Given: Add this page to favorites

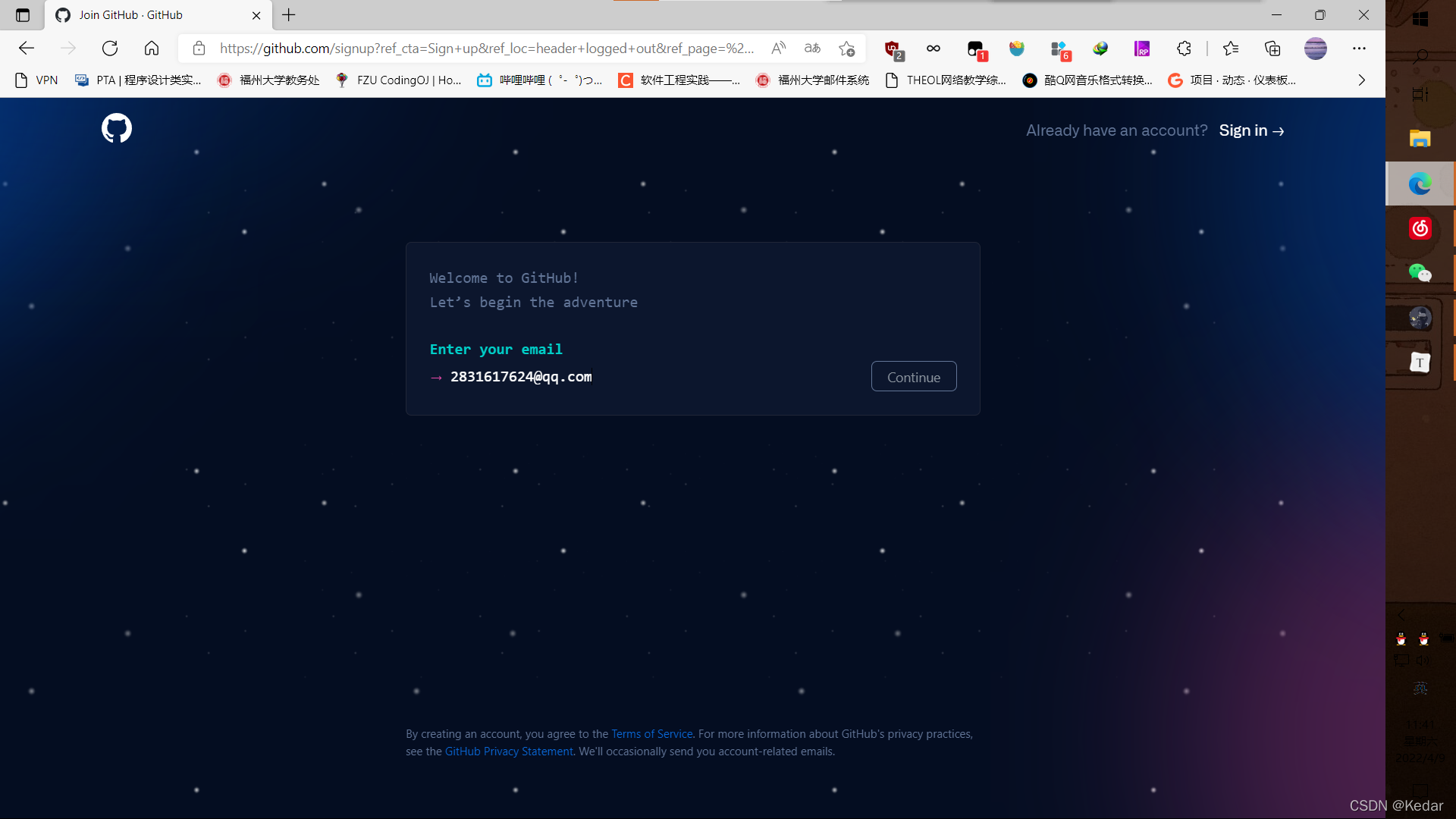Looking at the screenshot, I should coord(847,49).
